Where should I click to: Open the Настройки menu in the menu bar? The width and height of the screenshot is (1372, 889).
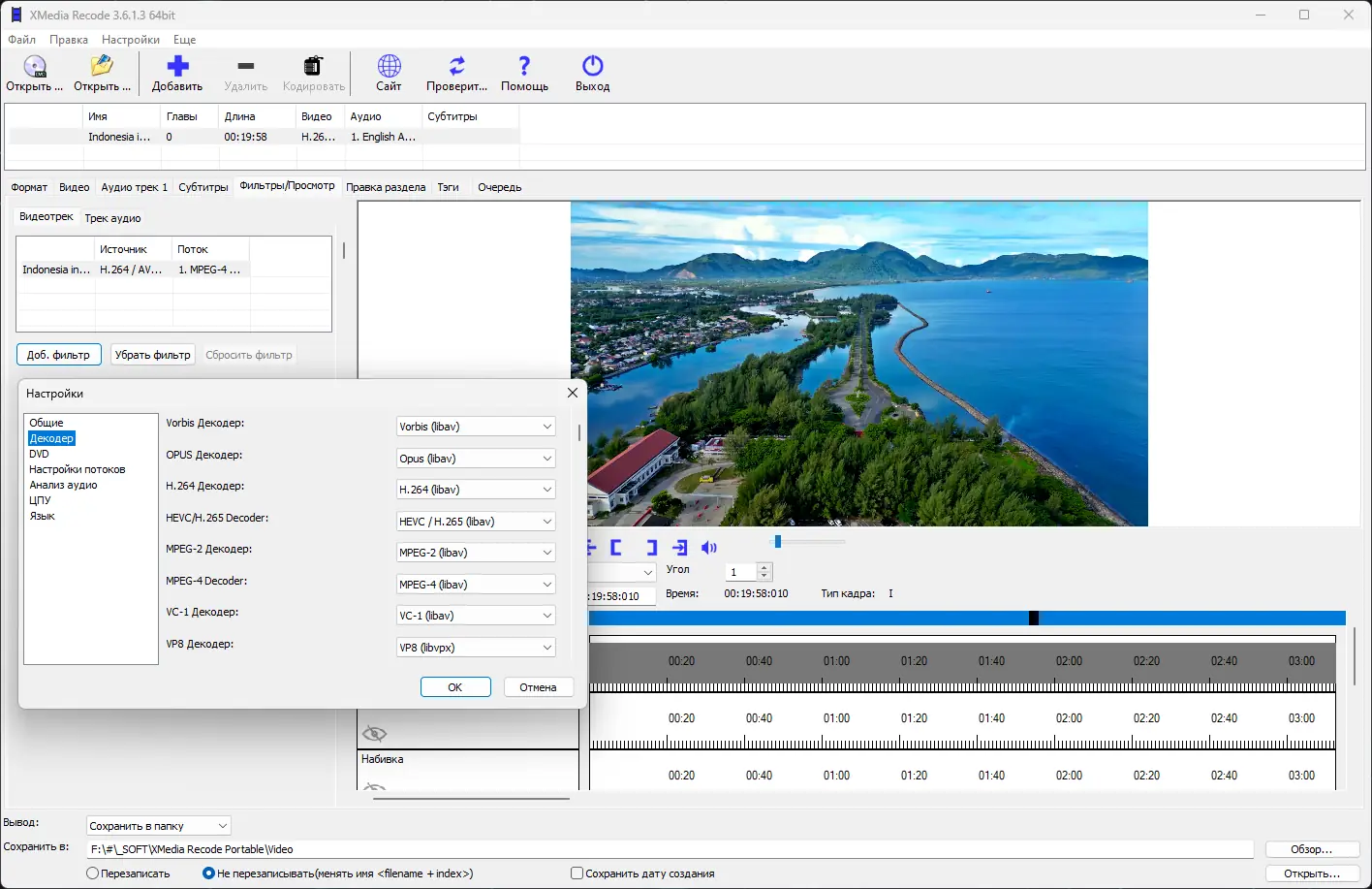(x=130, y=40)
